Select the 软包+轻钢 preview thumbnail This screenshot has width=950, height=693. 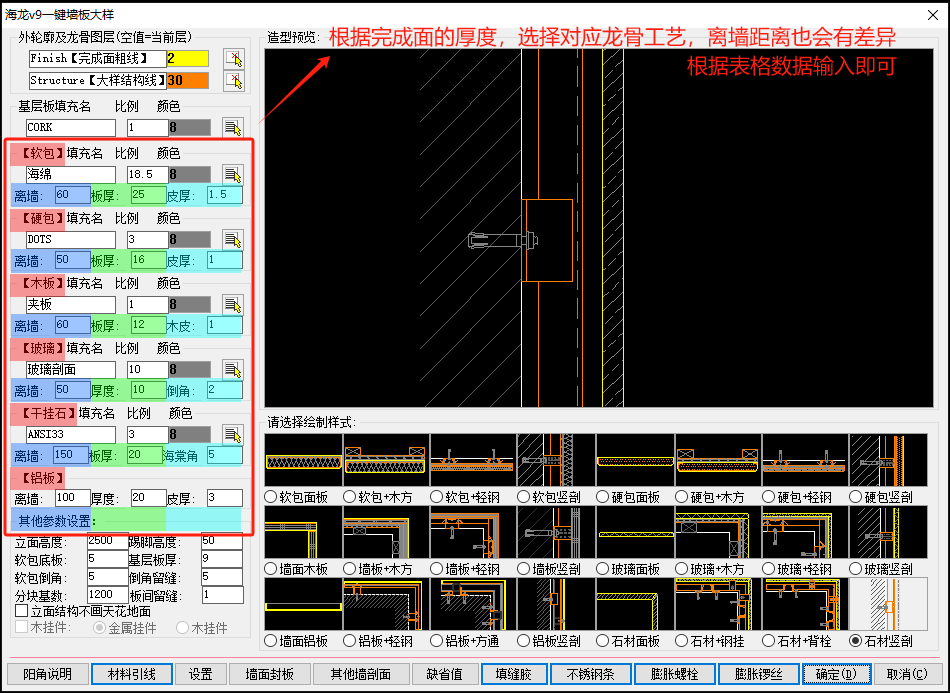pyautogui.click(x=473, y=460)
